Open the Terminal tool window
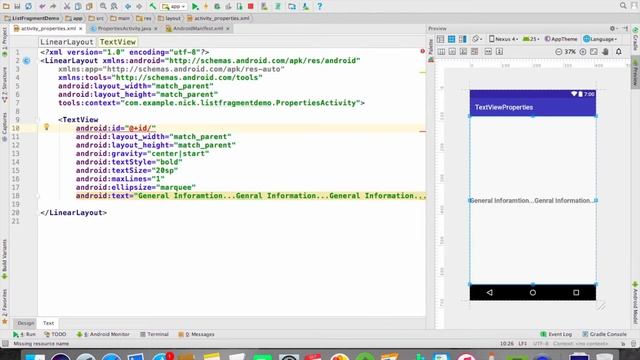 click(154, 334)
